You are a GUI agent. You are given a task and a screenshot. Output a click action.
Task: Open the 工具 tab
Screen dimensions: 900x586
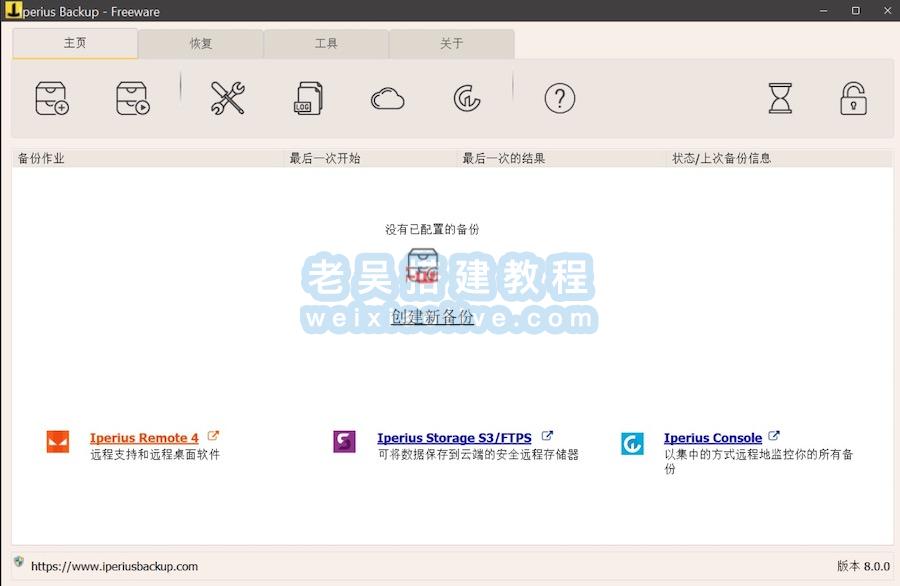pos(326,44)
